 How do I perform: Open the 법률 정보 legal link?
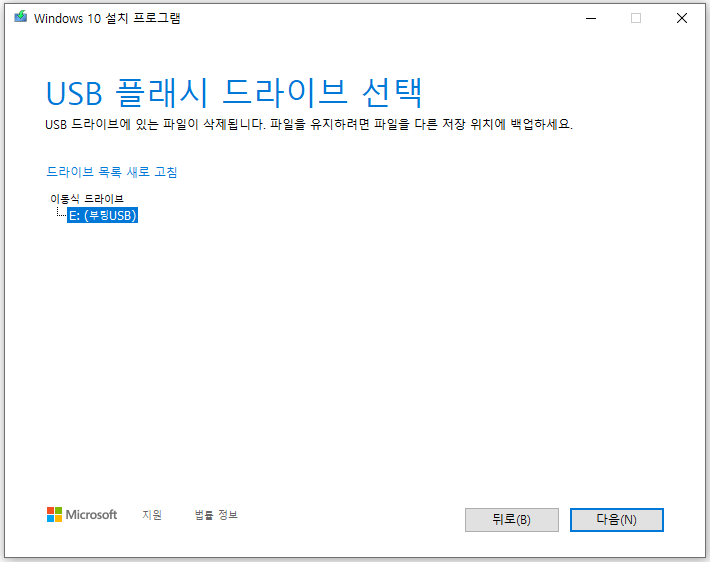pos(216,515)
